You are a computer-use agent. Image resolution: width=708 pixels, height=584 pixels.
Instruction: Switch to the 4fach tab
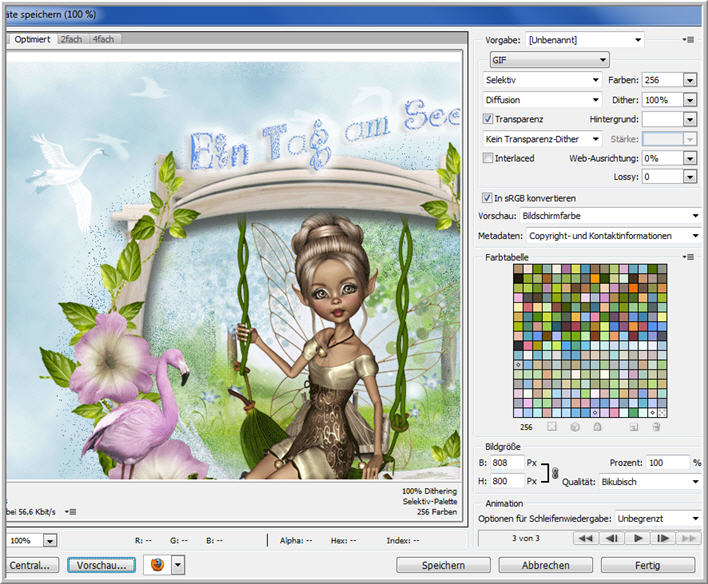coord(103,39)
